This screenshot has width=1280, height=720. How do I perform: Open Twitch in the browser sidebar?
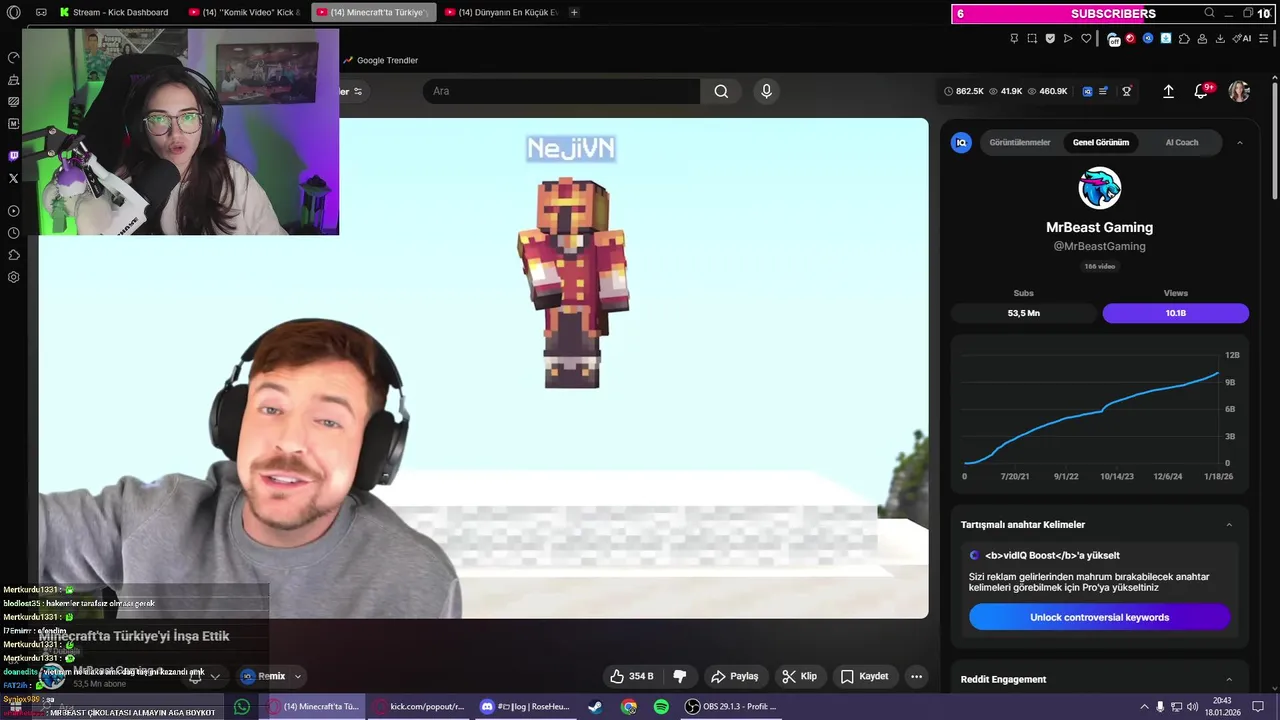pos(13,156)
